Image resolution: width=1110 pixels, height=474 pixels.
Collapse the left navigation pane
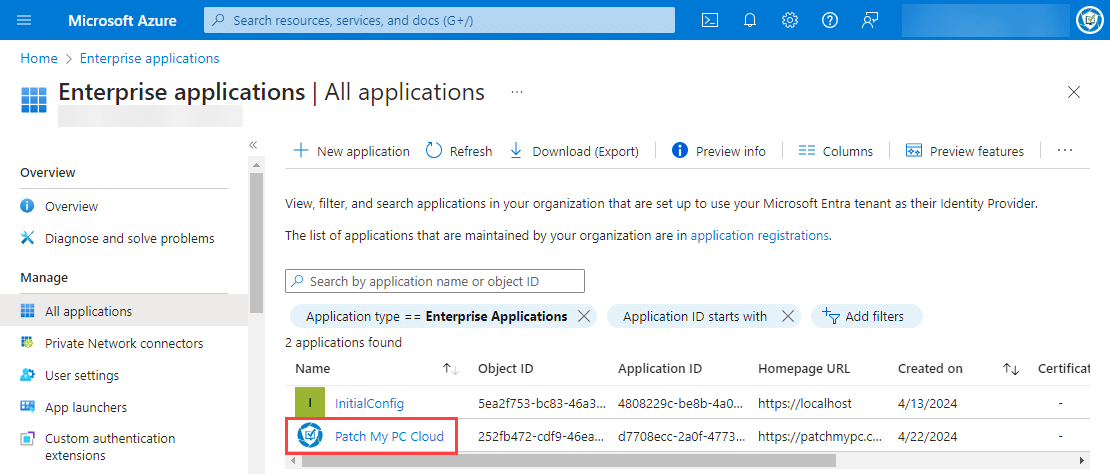254,145
